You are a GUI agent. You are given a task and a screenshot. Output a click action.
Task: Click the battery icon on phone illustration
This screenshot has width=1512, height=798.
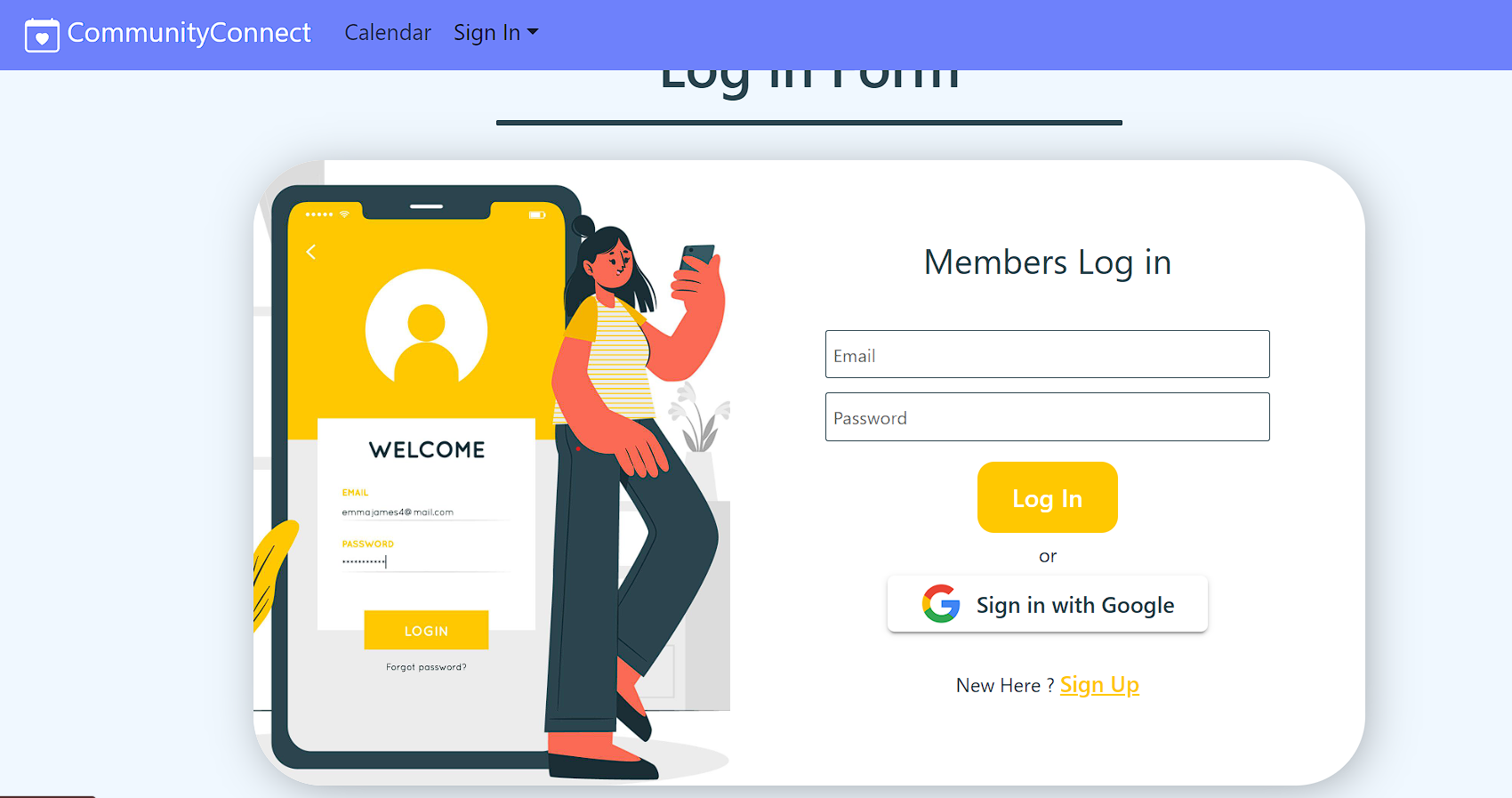tap(536, 214)
